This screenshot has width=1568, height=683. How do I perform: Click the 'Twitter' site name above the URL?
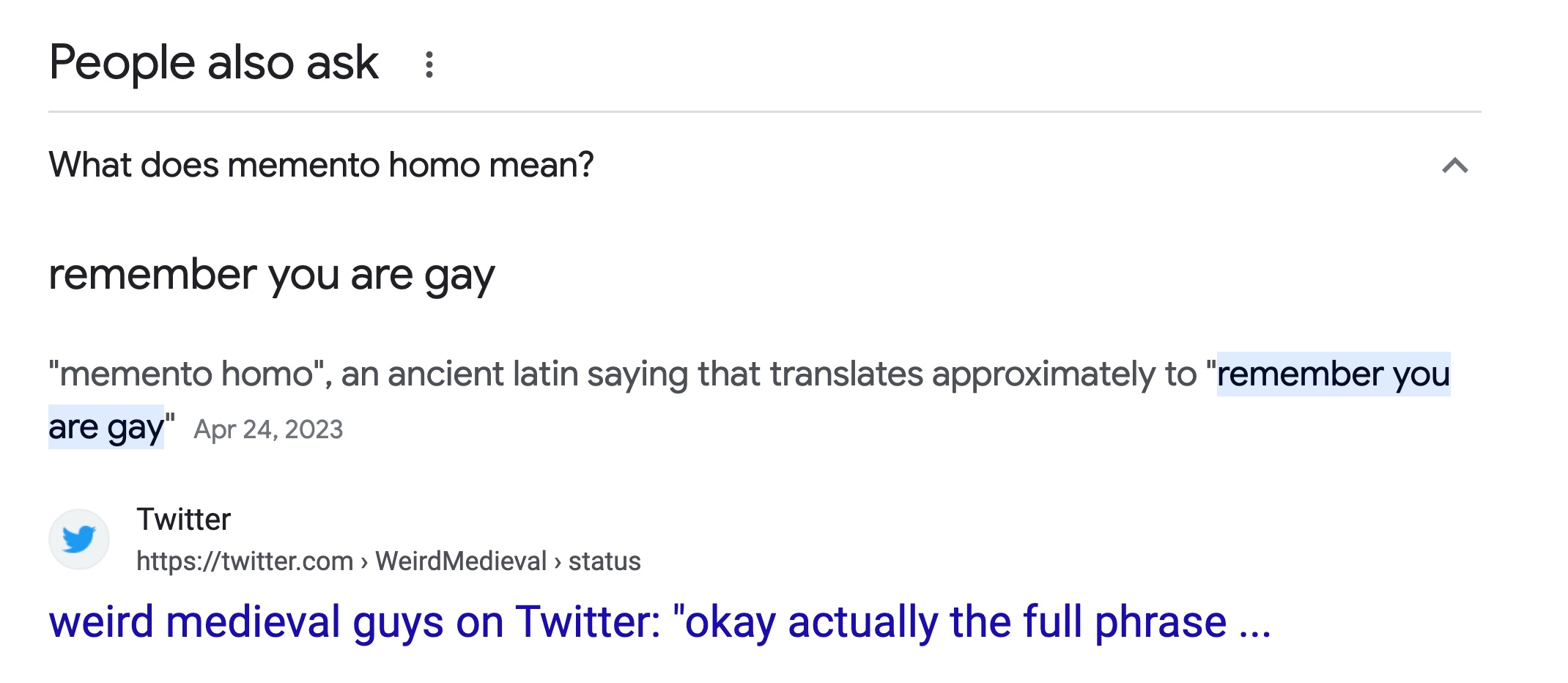click(183, 520)
